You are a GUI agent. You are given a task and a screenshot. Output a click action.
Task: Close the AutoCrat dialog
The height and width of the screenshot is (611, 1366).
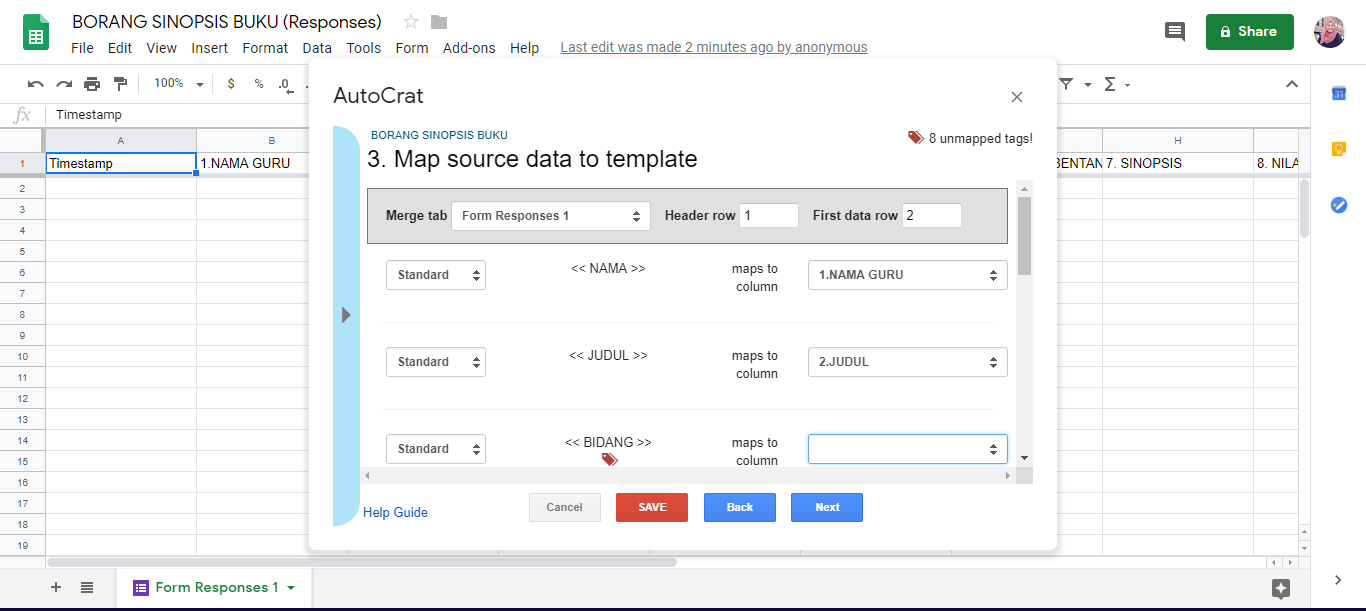[1017, 97]
